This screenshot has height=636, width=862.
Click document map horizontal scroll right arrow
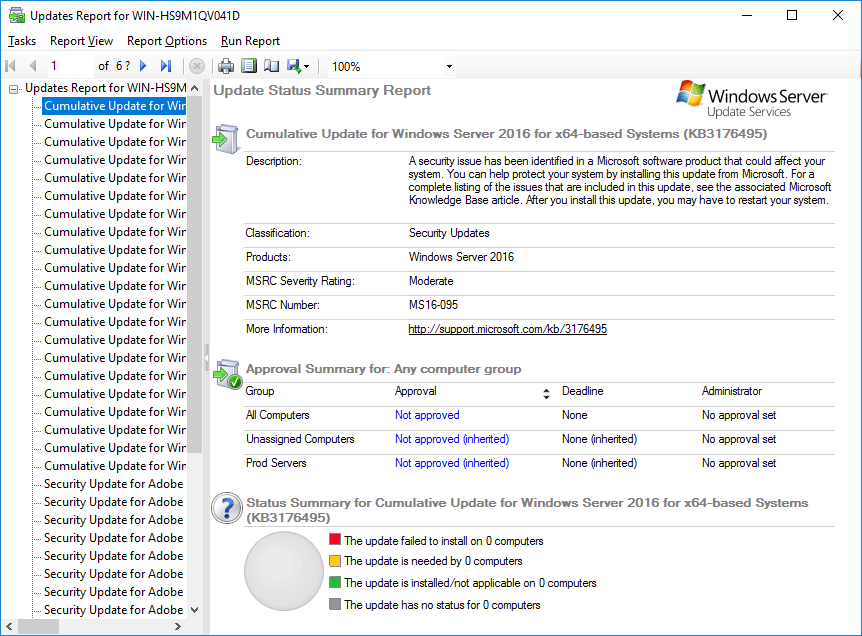pos(178,626)
